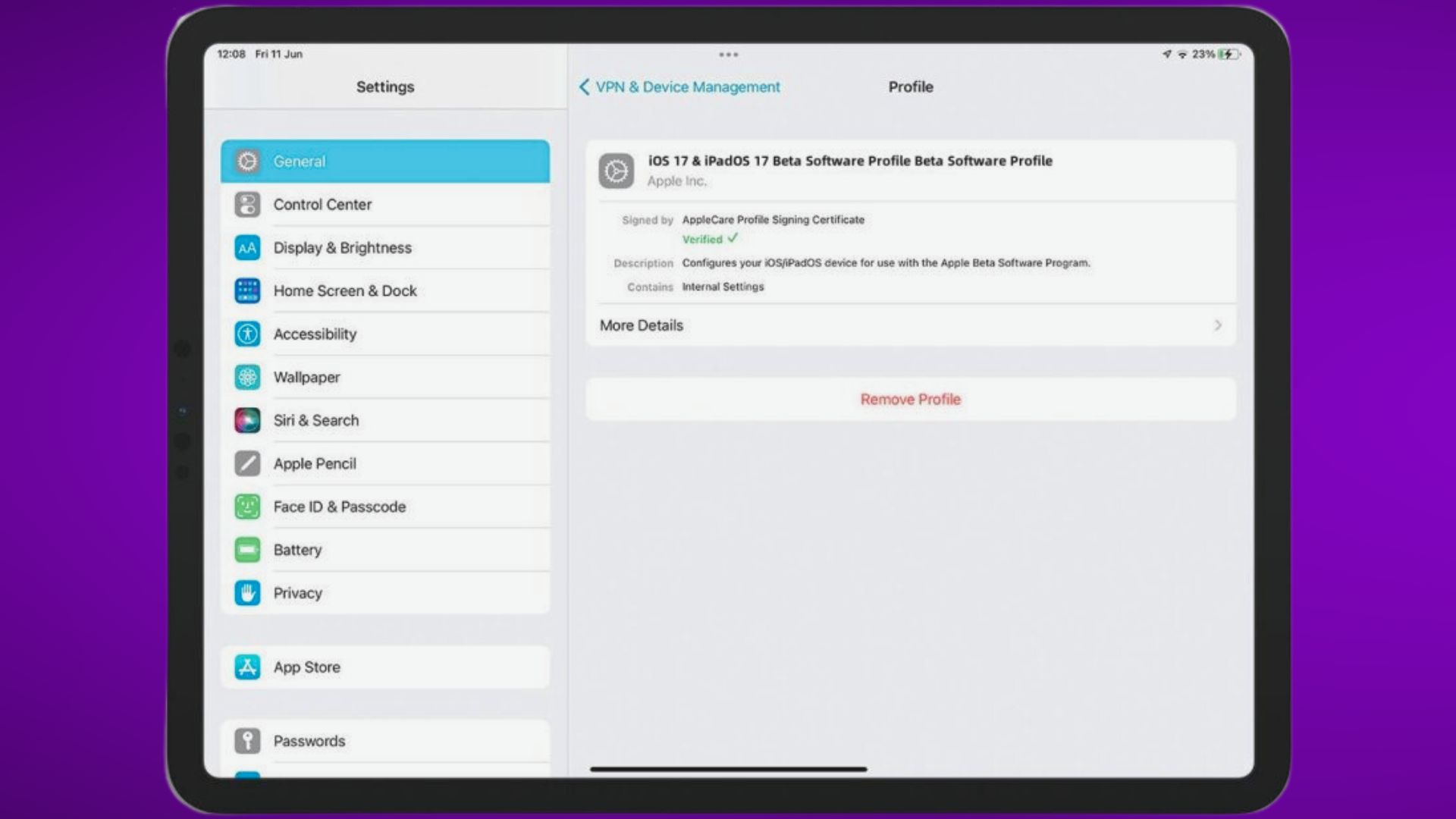Open Apple Pencil settings
This screenshot has height=819, width=1456.
pyautogui.click(x=385, y=463)
